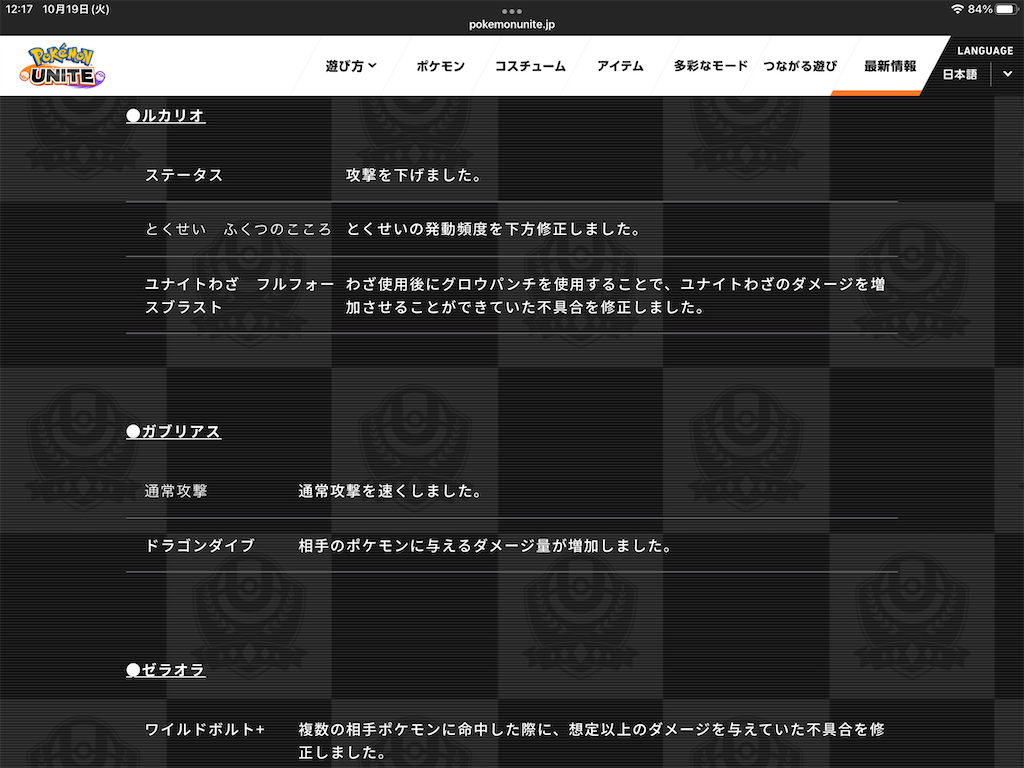This screenshot has height=768, width=1024.
Task: Click the ユナイトわざ フルフォースブラスト label
Action: pos(239,296)
